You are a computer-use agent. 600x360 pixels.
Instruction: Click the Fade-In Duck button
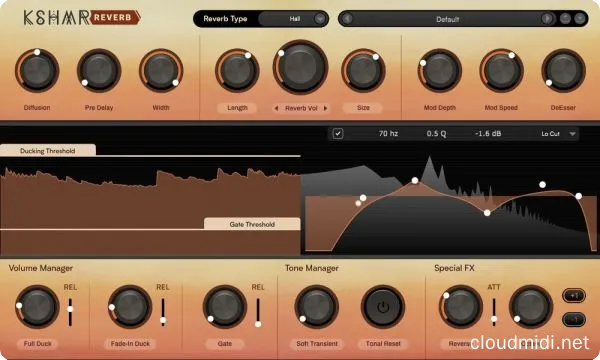(130, 344)
